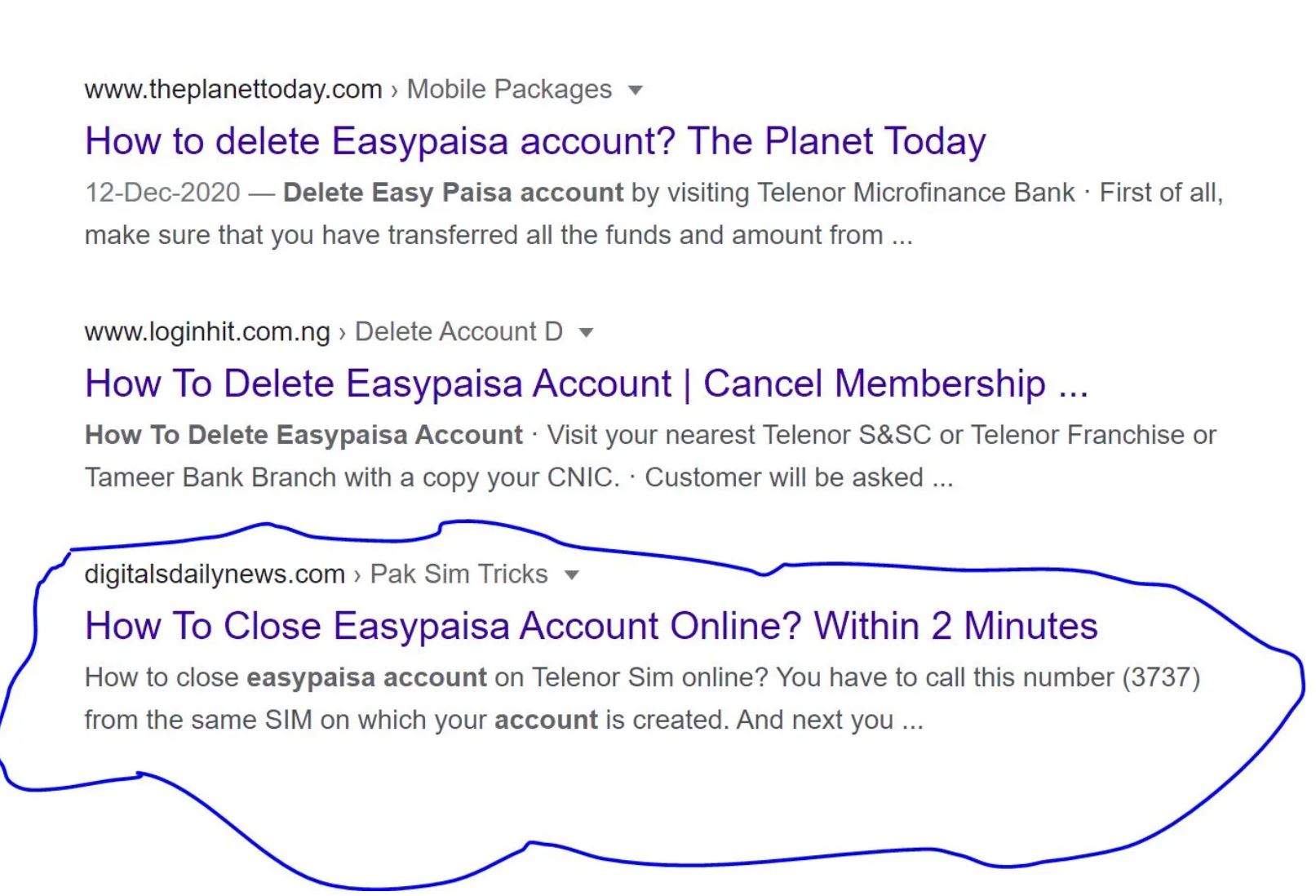Click the "make sure that you have transferred" line
The width and height of the screenshot is (1316, 896).
(498, 235)
